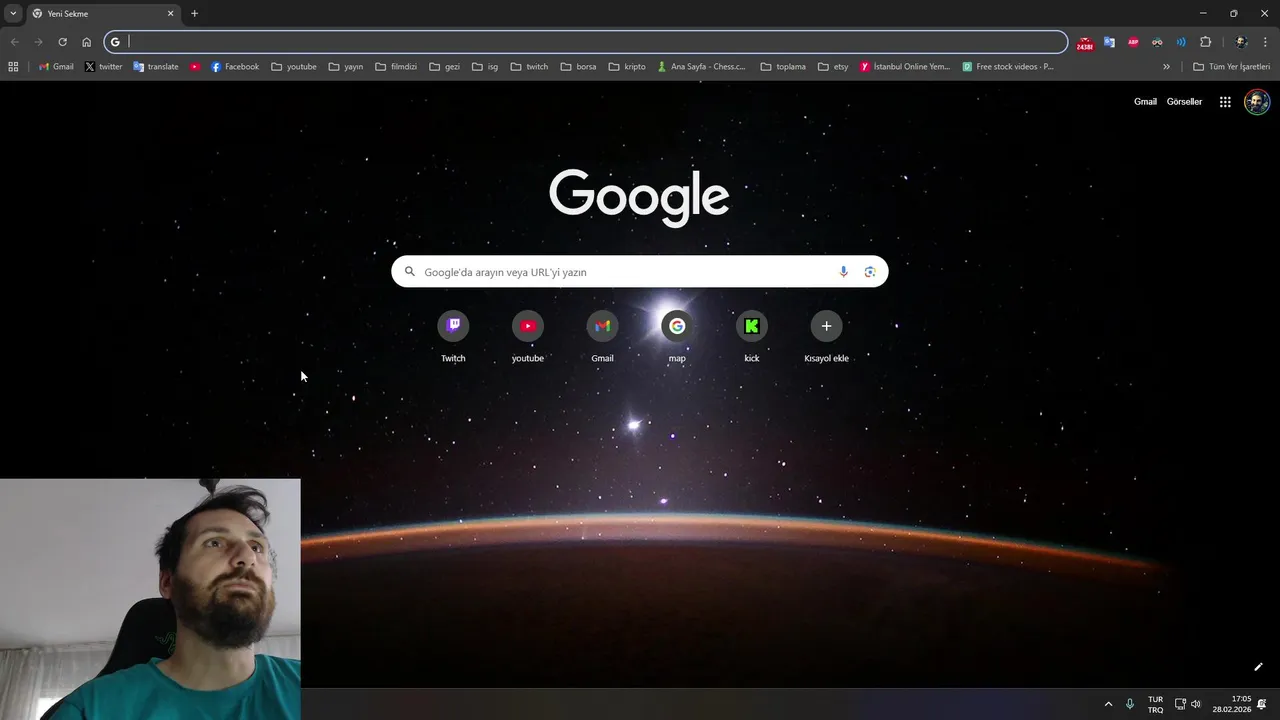Open the Twitch shortcut tile

click(453, 337)
